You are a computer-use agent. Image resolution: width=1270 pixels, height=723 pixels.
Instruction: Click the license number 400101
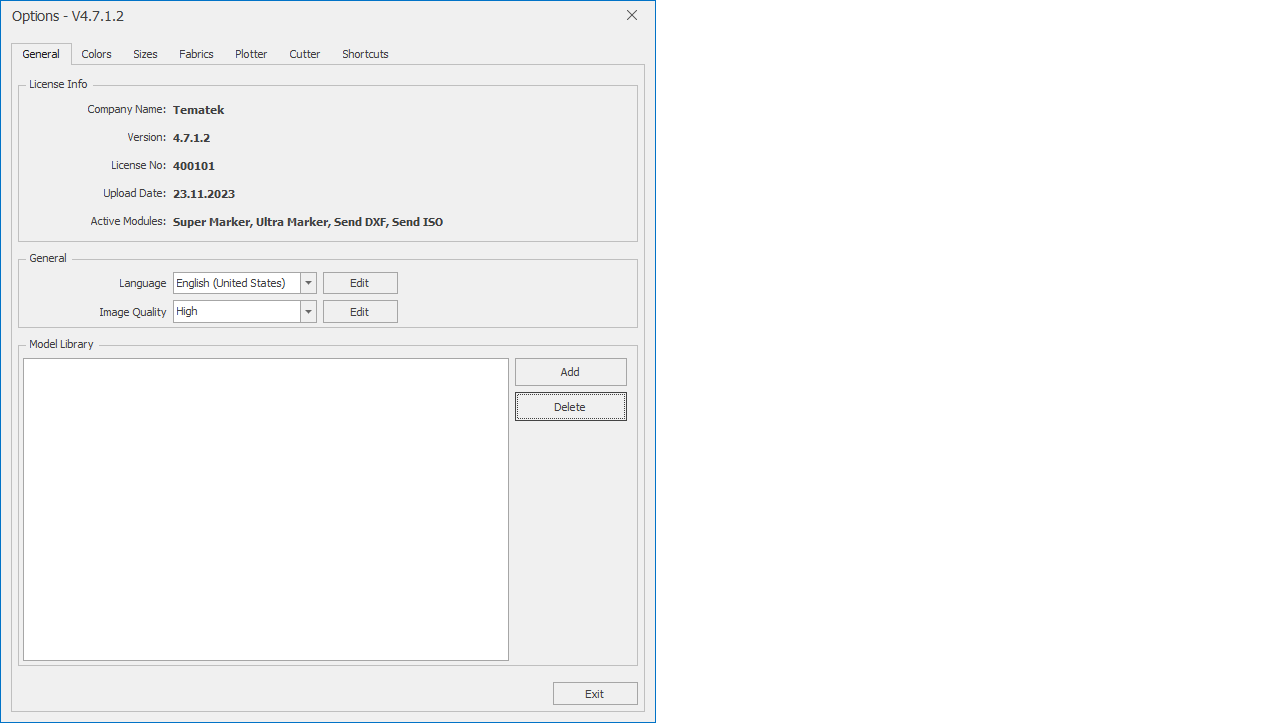click(x=194, y=166)
